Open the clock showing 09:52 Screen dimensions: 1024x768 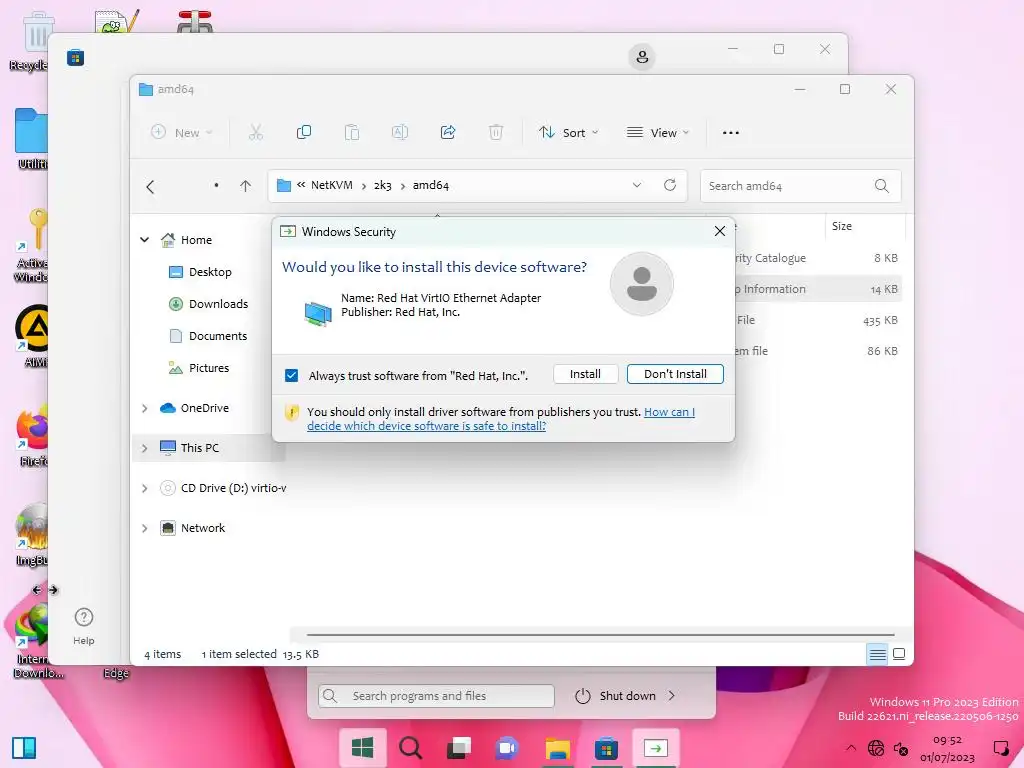click(x=947, y=748)
